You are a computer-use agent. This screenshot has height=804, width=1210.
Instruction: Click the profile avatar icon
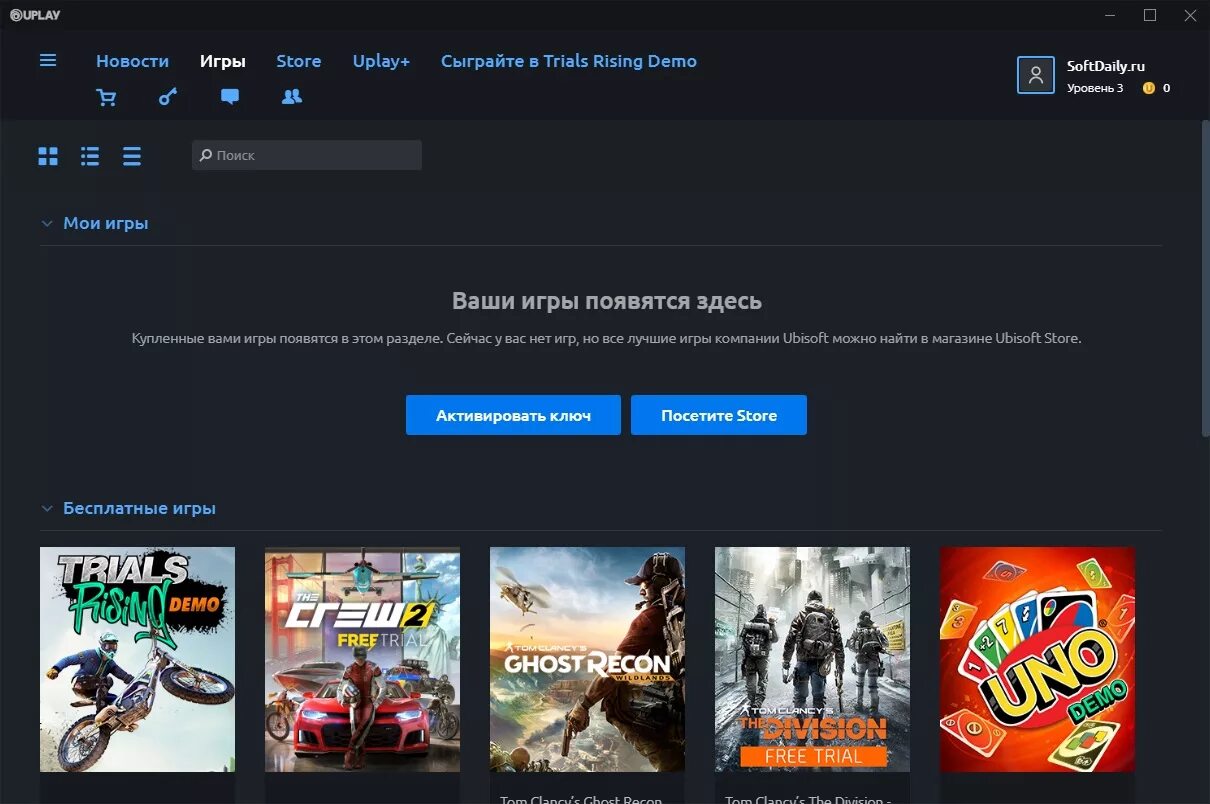point(1036,75)
